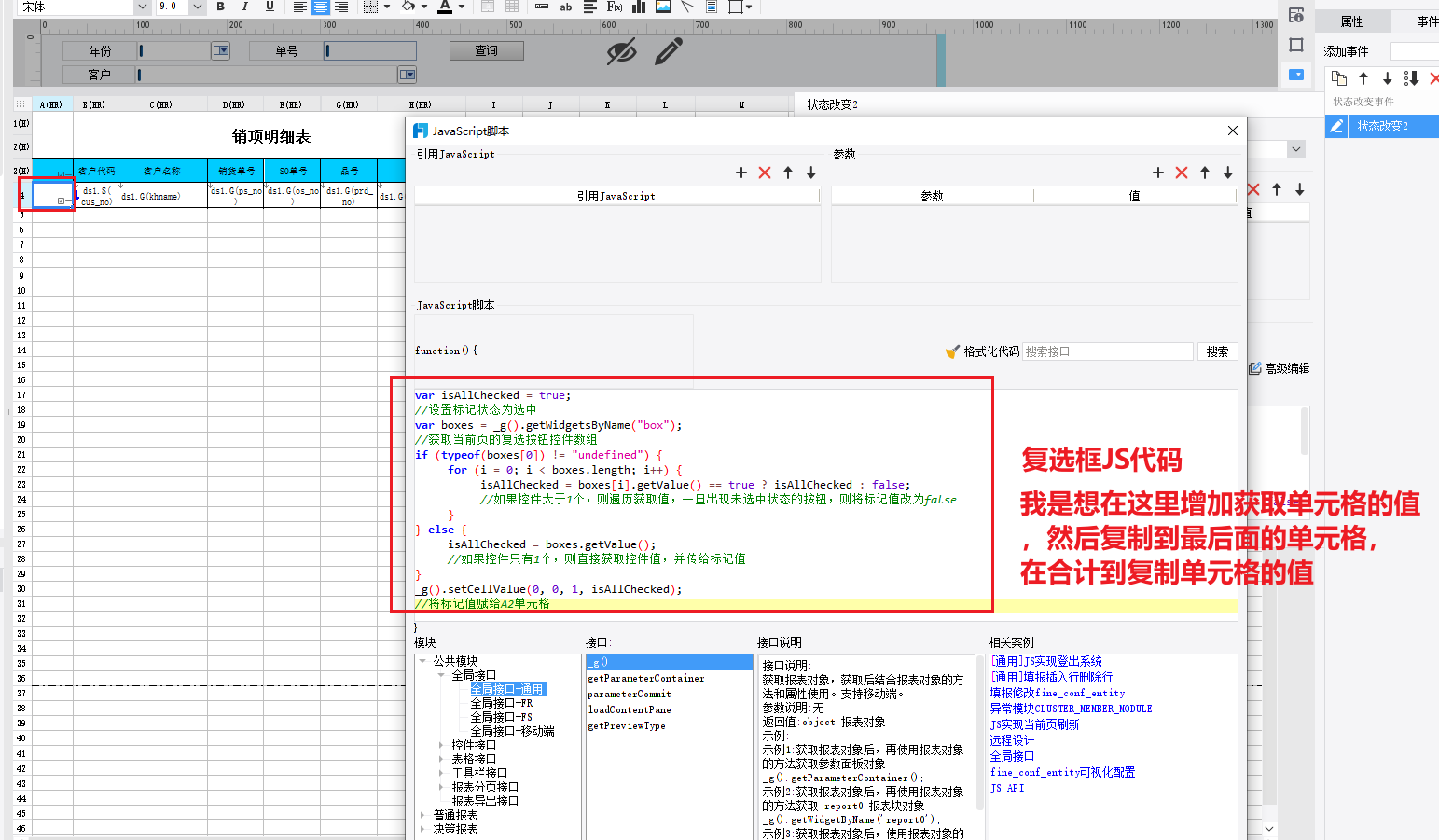Open the 远程设计 related case link

(1012, 740)
